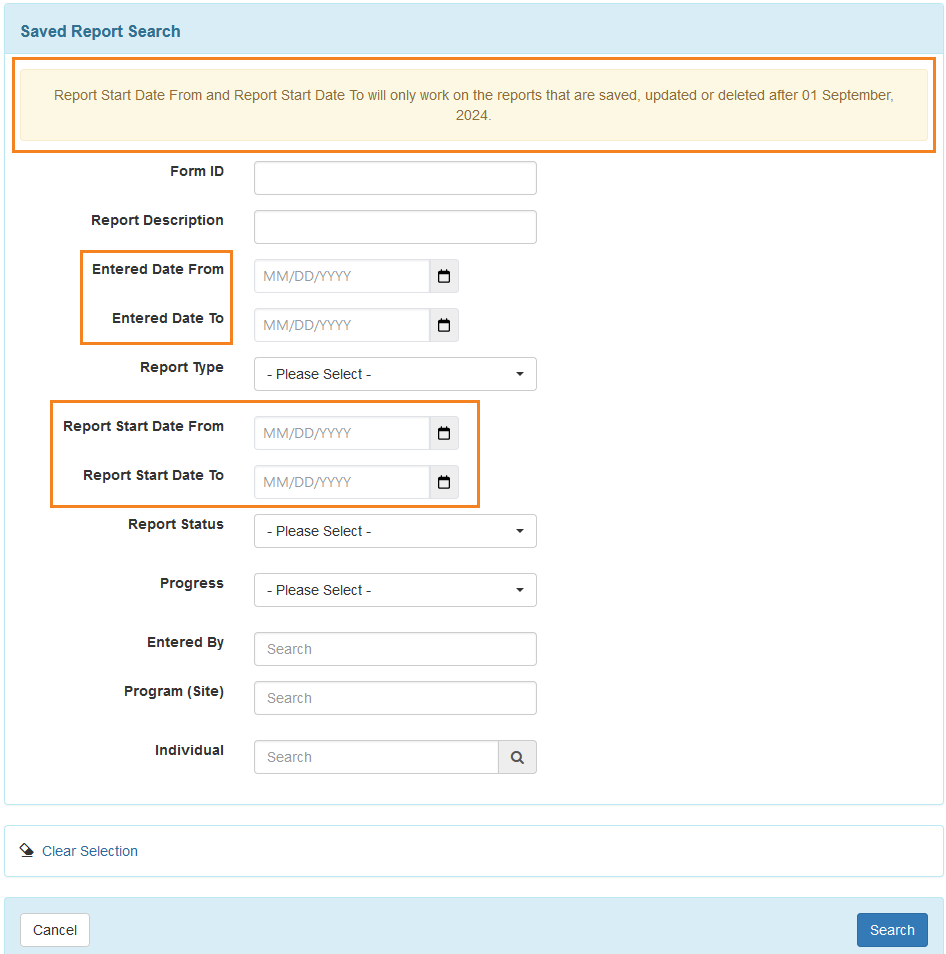Focus the Report Description input field

click(395, 227)
